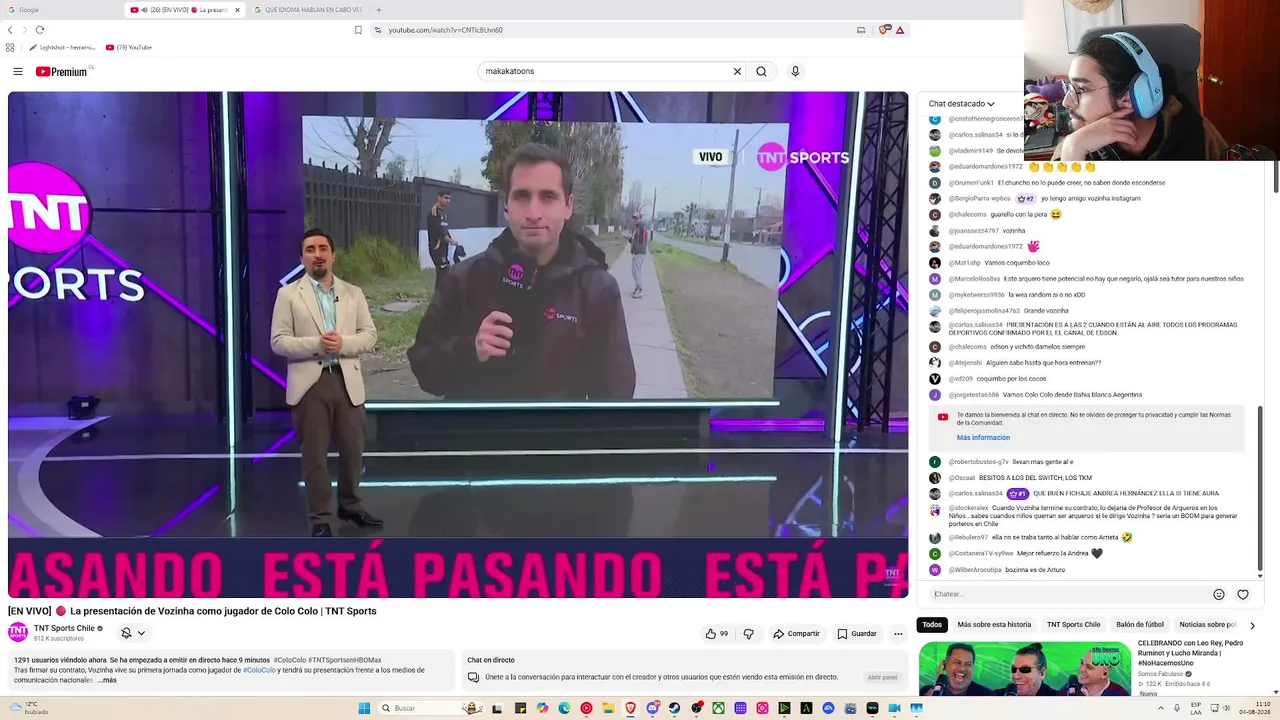Screen dimensions: 1280x720
Task: Select the TNT Sports Chile chip
Action: (x=1074, y=625)
